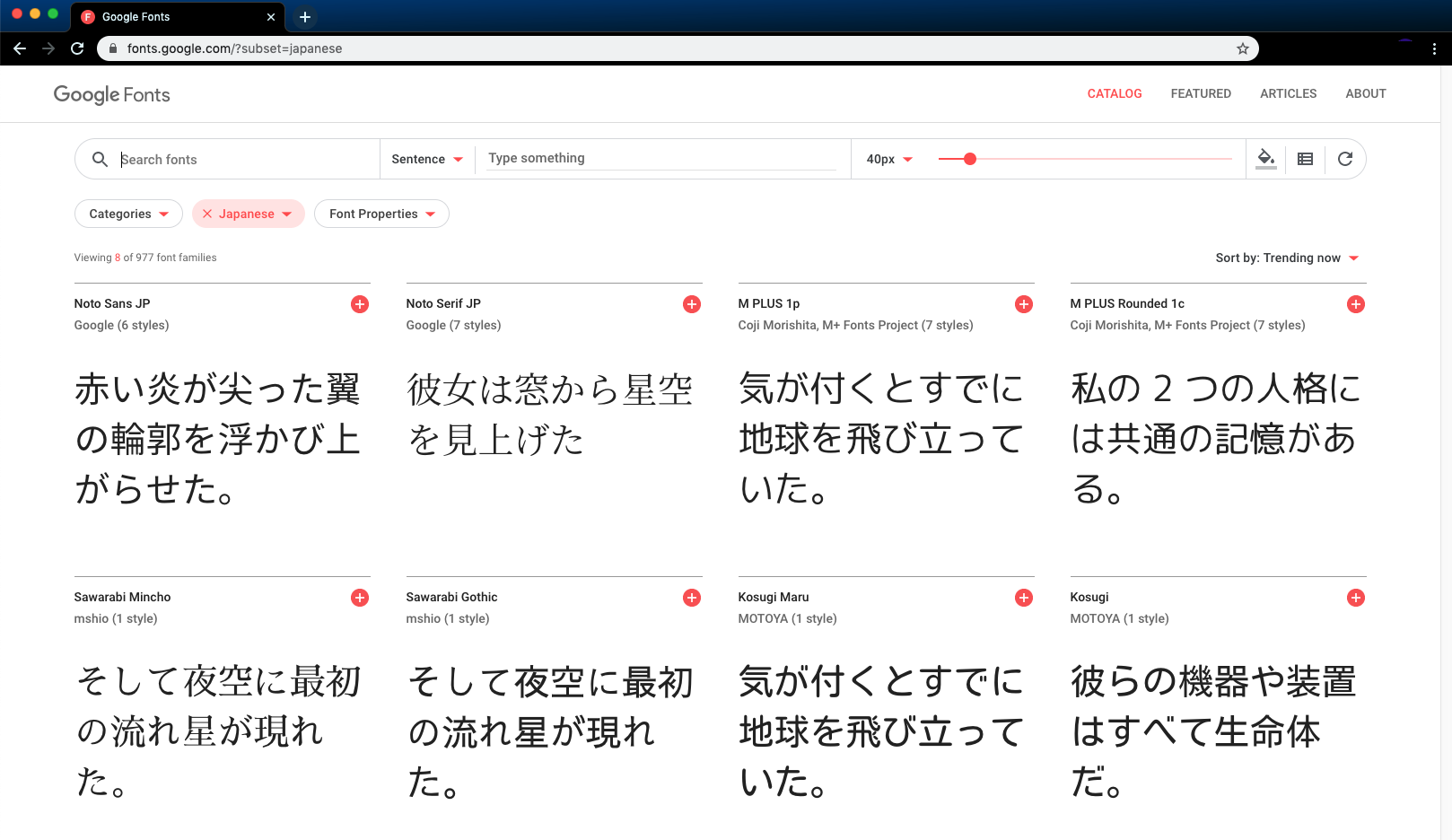The image size is (1452, 840).
Task: Switch to list view icon
Action: point(1306,159)
